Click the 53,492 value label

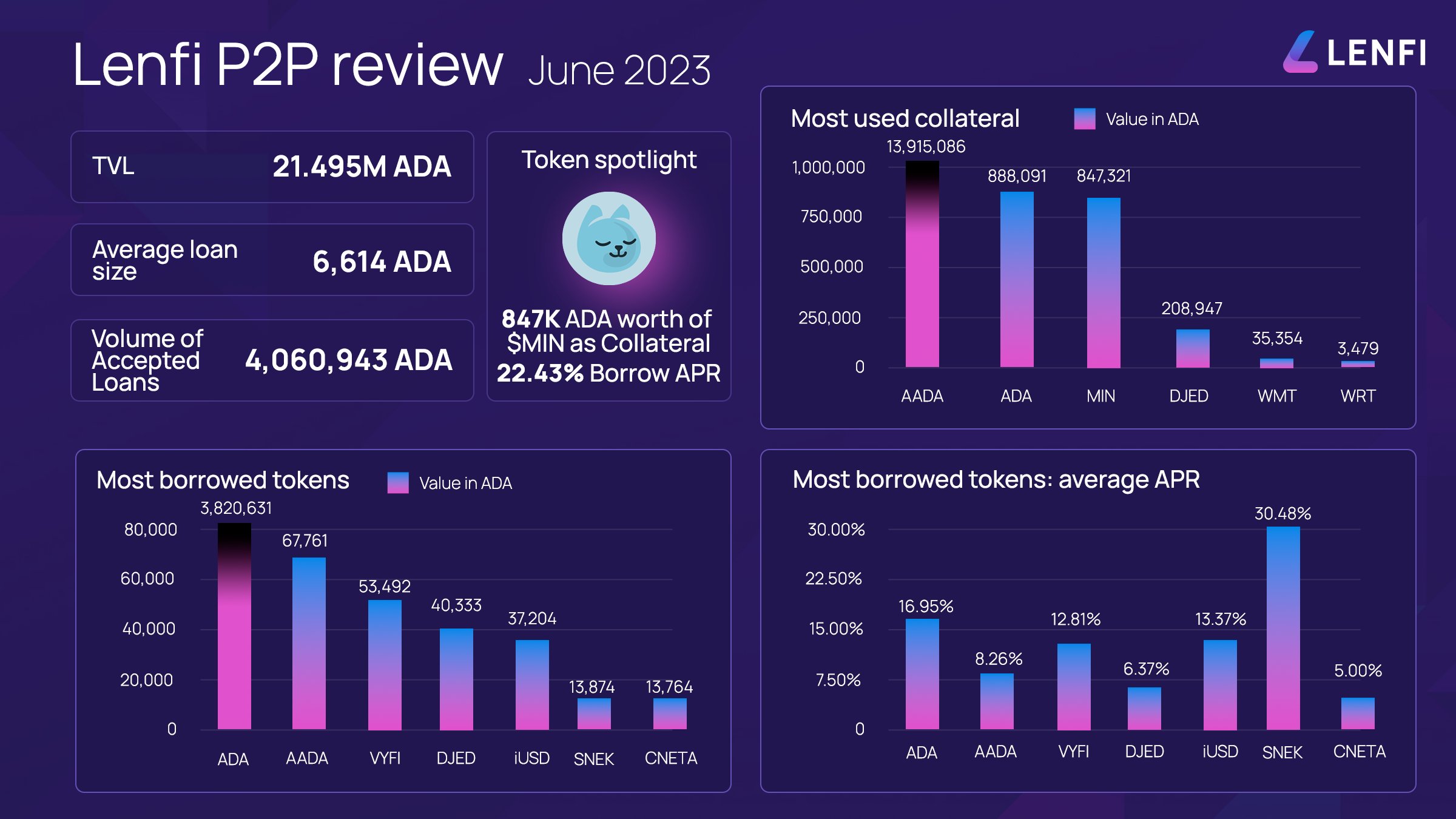click(x=385, y=587)
